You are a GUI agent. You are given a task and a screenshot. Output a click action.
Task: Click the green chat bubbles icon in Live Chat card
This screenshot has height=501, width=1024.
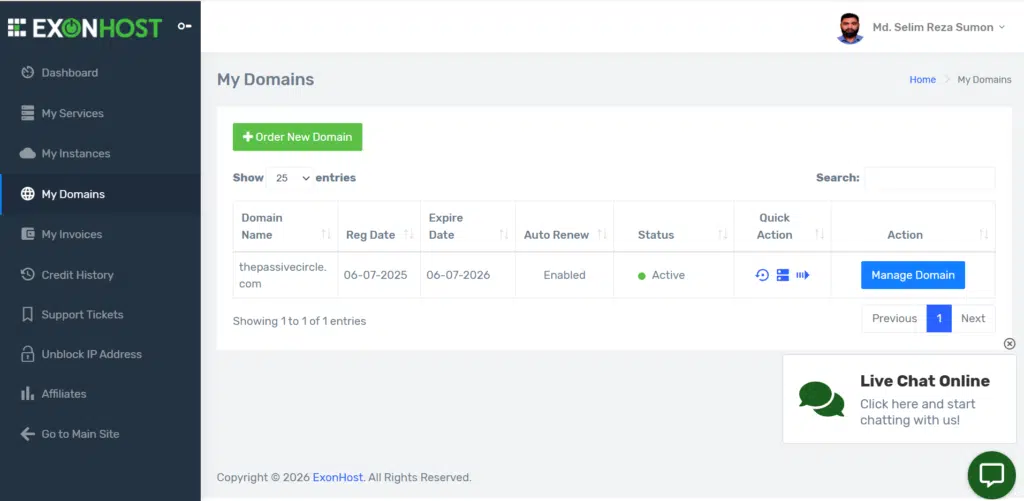click(x=822, y=400)
